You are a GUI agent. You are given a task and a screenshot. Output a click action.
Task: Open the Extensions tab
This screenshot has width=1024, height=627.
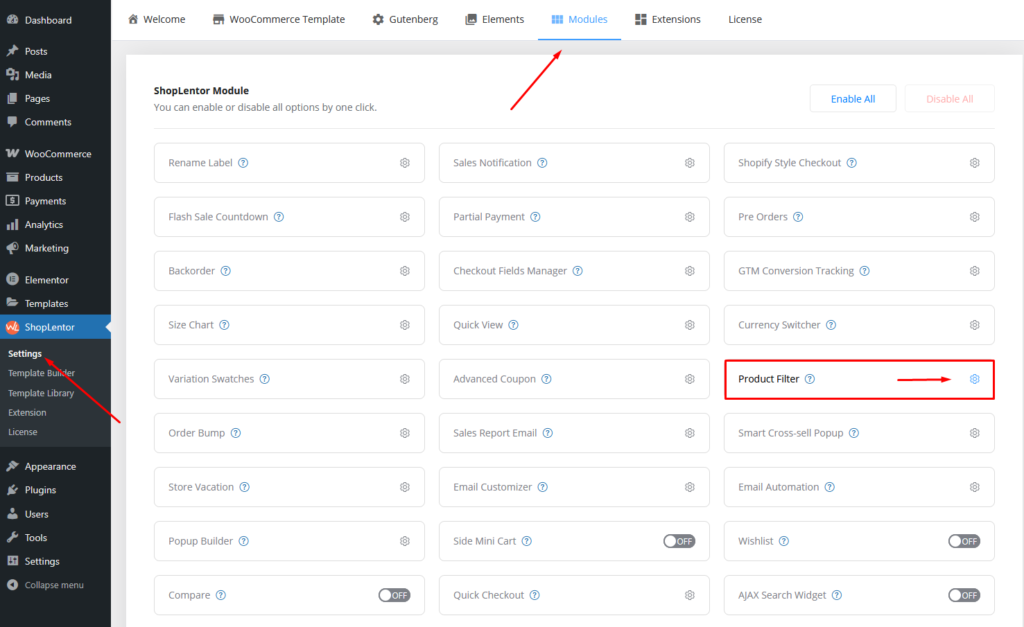668,19
